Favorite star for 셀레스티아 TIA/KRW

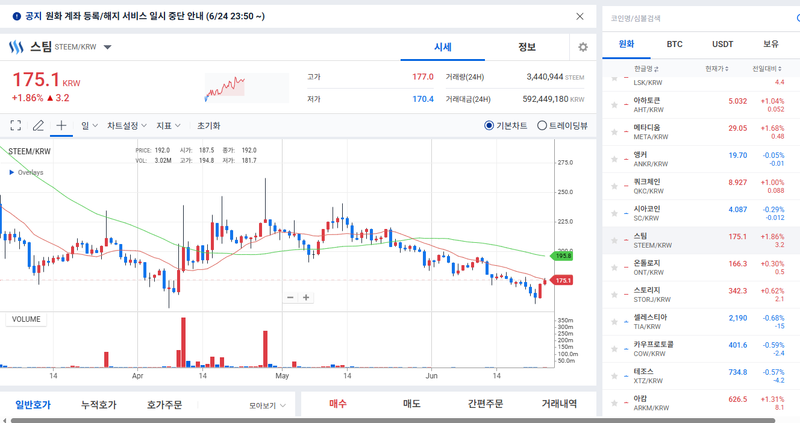614,322
